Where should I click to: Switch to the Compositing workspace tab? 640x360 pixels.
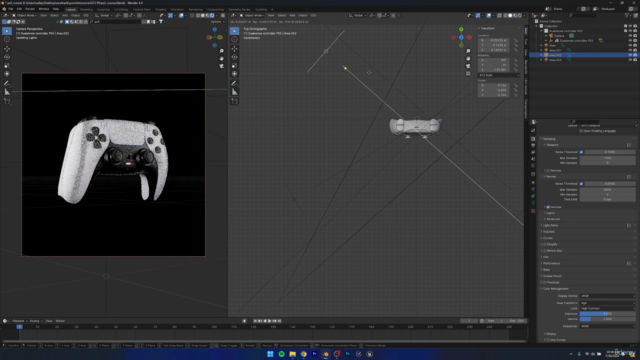click(215, 9)
